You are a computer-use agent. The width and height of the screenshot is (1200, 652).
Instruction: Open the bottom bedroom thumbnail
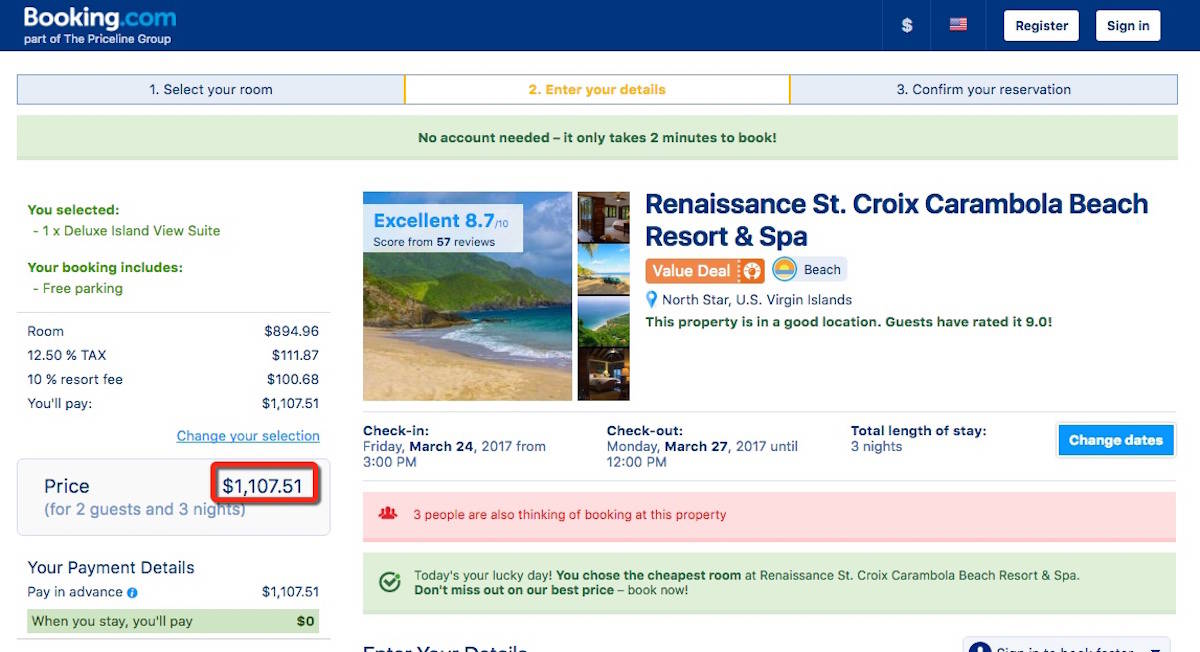point(604,375)
